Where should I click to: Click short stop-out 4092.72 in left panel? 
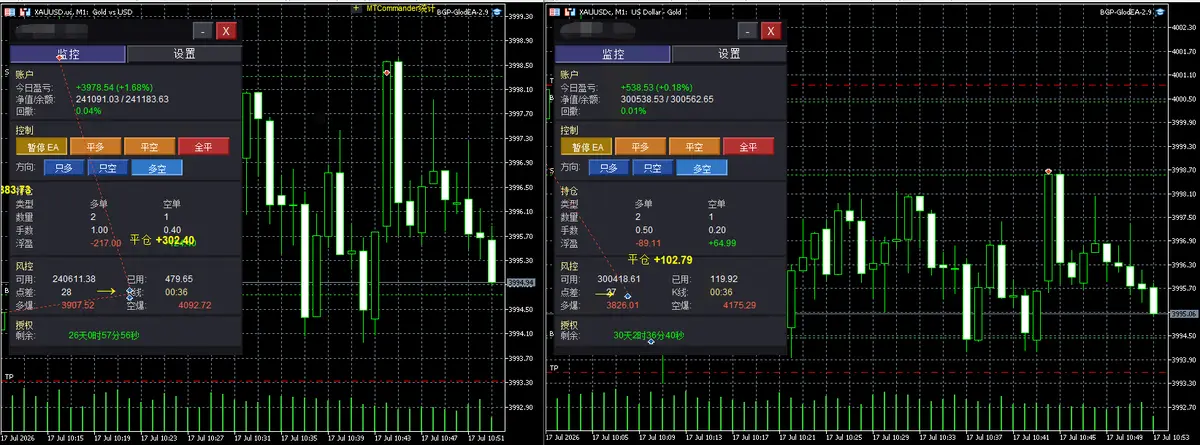(194, 305)
